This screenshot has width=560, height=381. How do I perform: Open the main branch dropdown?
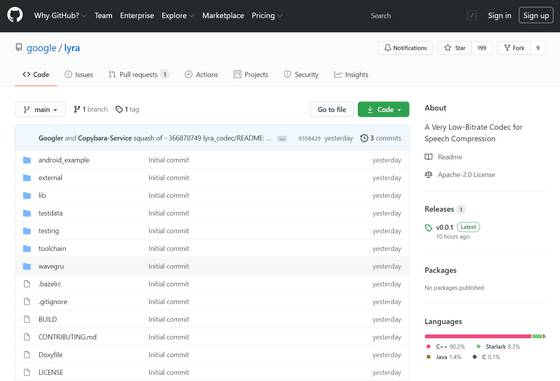[40, 110]
